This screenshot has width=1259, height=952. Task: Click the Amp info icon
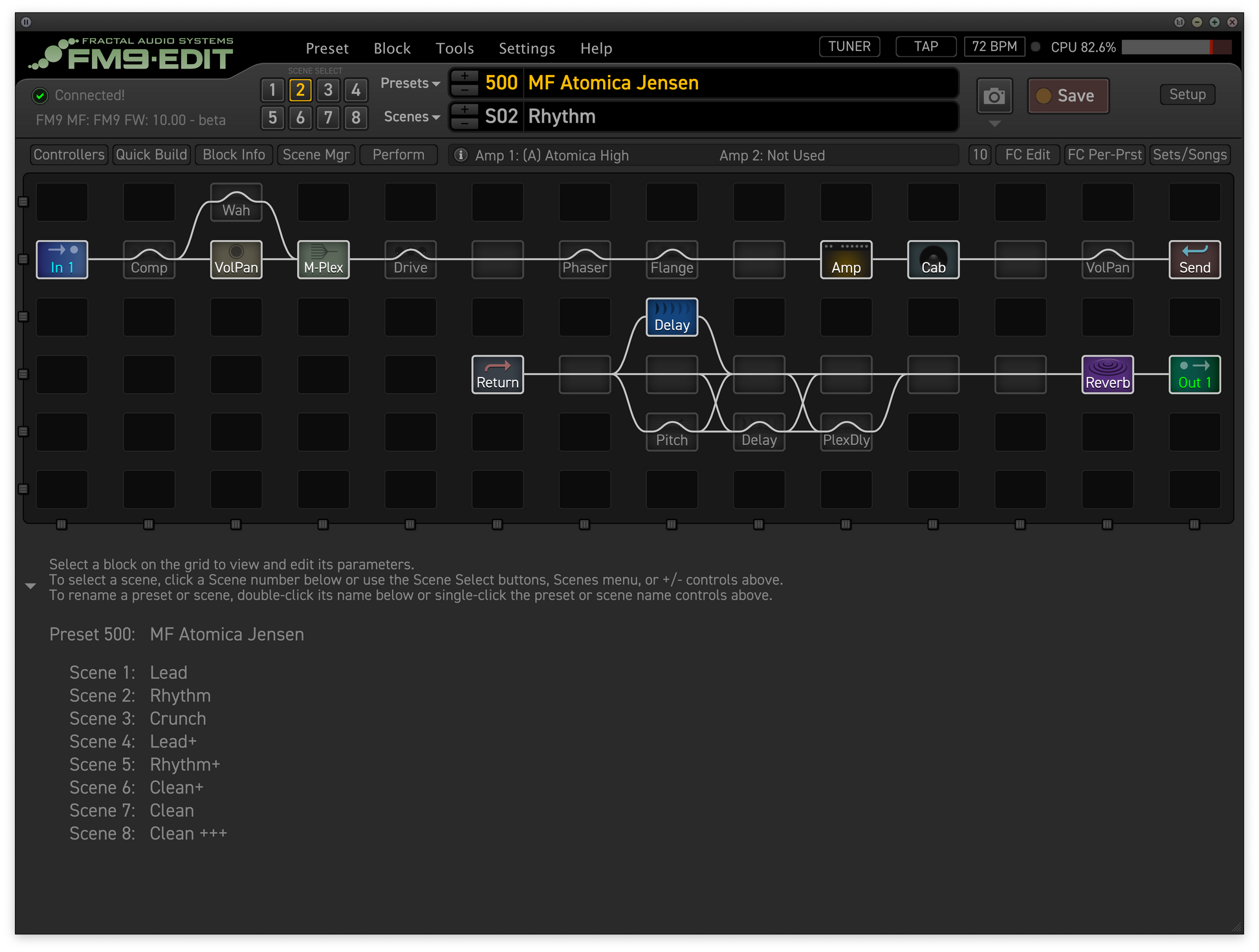click(461, 155)
